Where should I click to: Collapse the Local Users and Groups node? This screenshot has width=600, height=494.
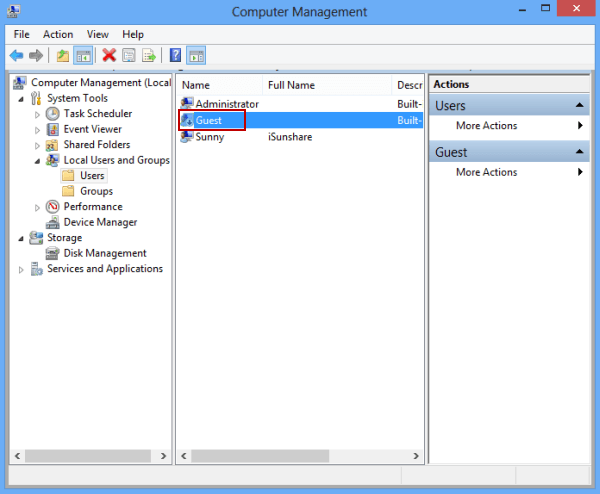click(x=38, y=160)
